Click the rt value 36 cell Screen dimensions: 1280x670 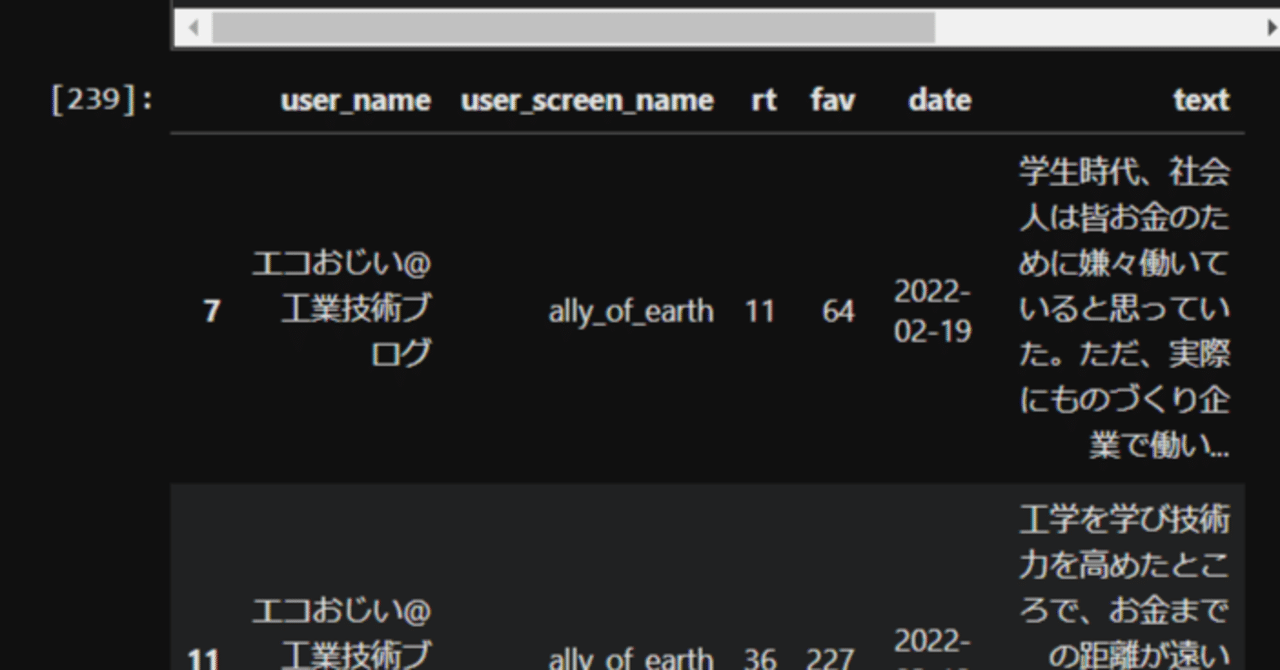[x=760, y=657]
